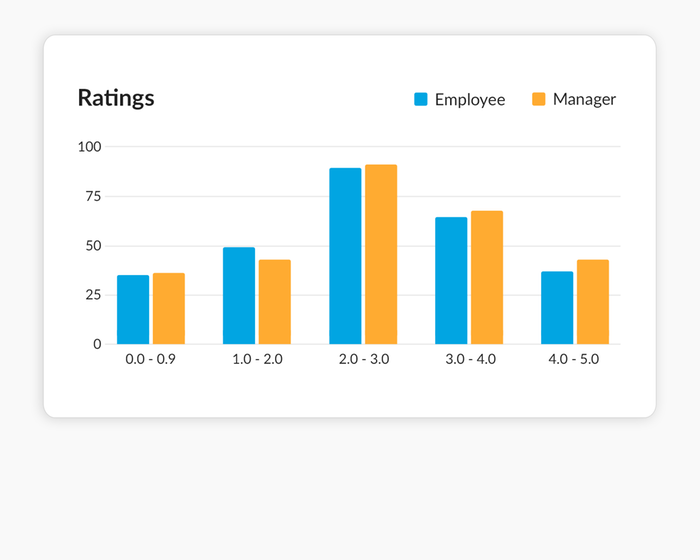This screenshot has width=700, height=560.
Task: Select Manager bar for 0.0 - 0.9
Action: (169, 309)
